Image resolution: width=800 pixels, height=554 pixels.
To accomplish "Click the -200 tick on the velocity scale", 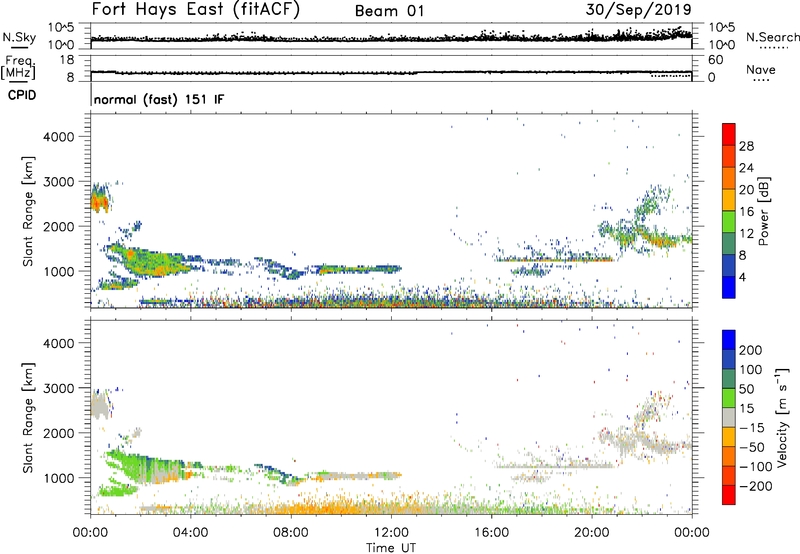I will pos(755,486).
